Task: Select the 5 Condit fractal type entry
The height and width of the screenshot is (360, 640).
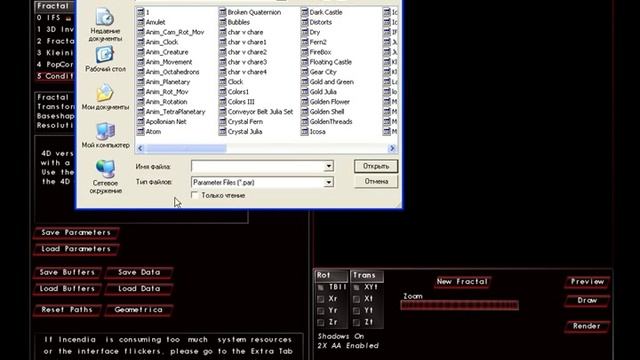Action: [54, 76]
